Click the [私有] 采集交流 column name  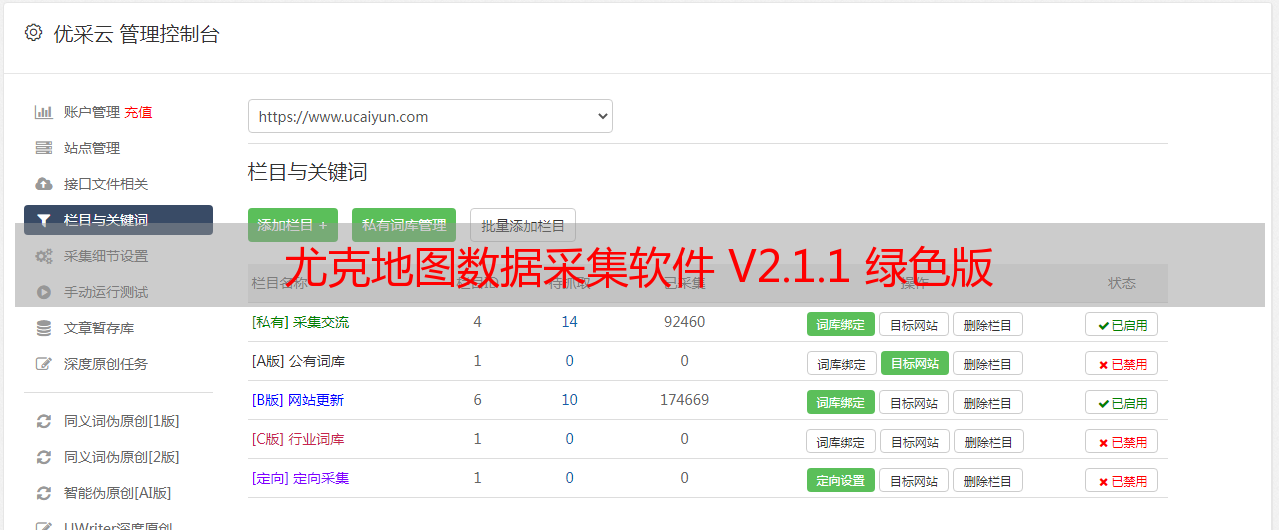click(x=300, y=322)
